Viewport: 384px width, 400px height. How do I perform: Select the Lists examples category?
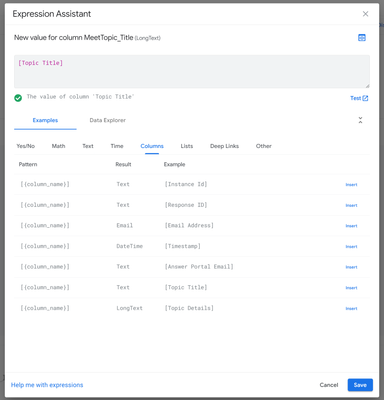(x=187, y=146)
